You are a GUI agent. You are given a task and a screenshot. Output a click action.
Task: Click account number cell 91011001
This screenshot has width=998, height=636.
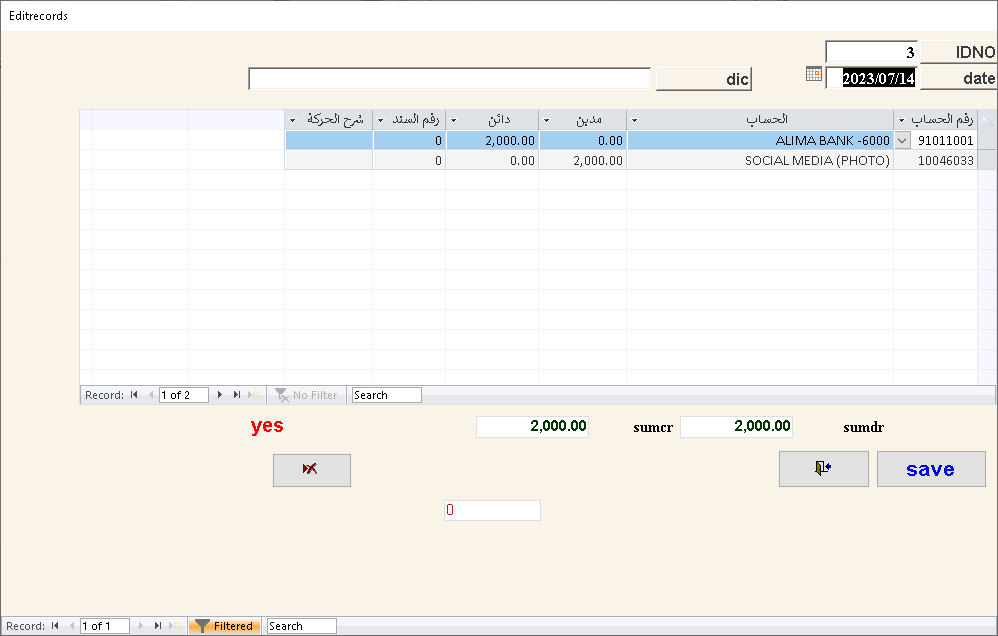pyautogui.click(x=945, y=140)
